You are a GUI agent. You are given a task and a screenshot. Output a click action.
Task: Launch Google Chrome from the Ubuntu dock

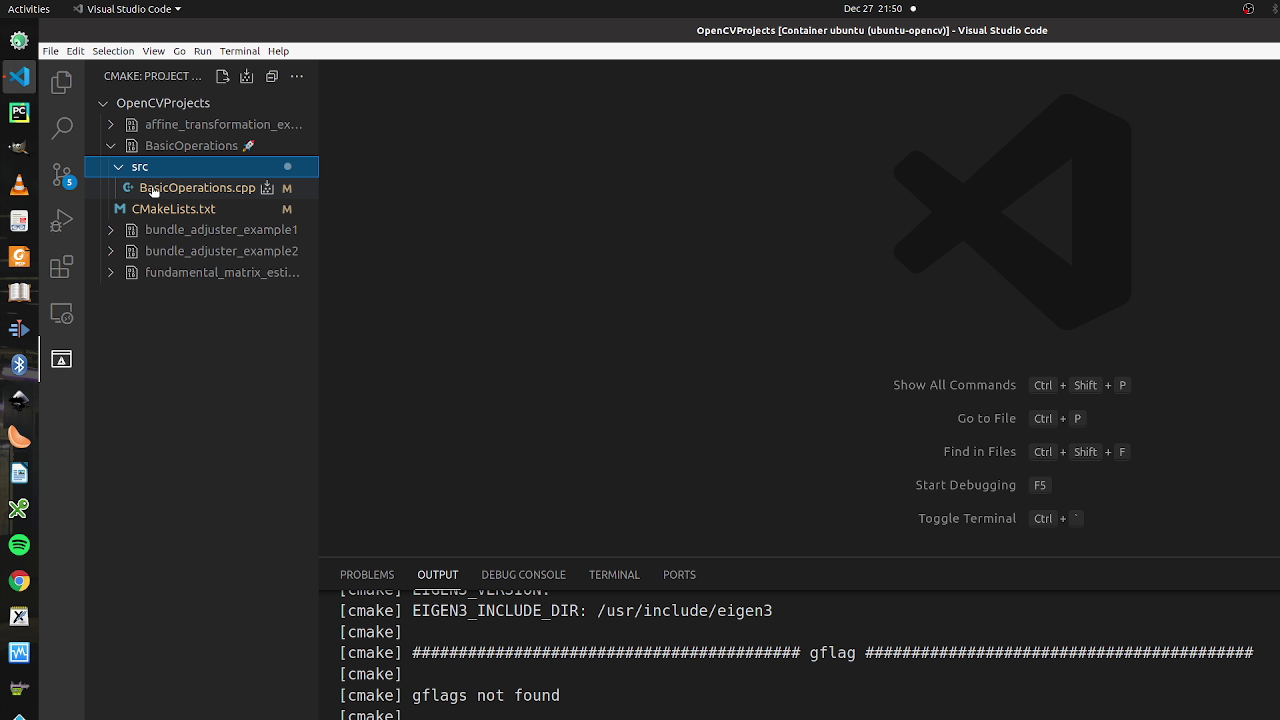coord(19,581)
